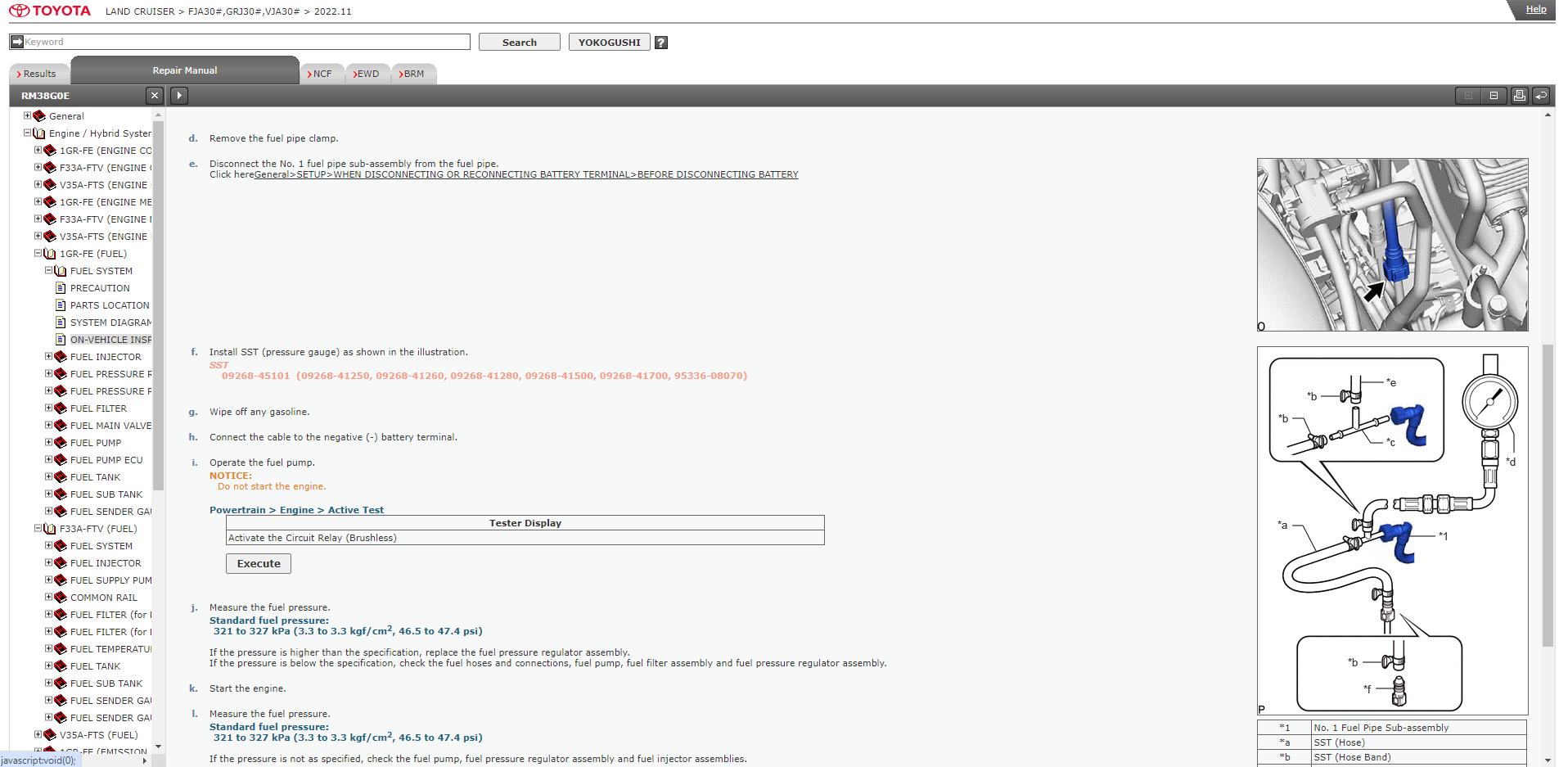
Task: Open the question mark help icon beside YOKOGUSHI
Action: 661,43
